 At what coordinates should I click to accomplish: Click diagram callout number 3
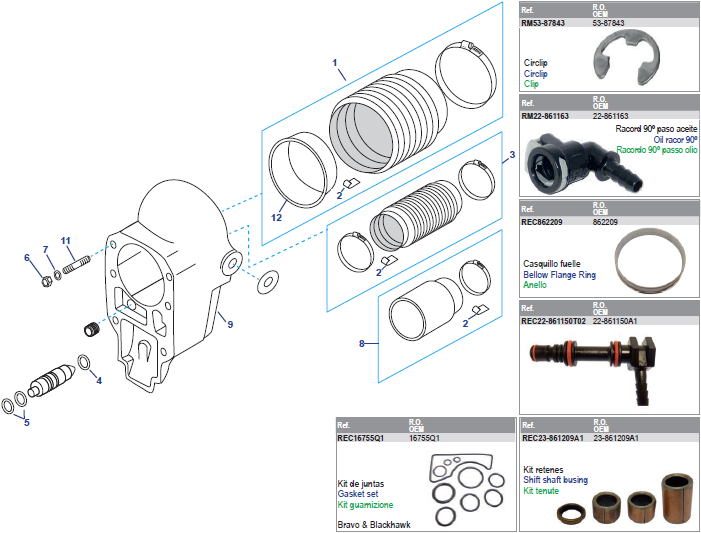pos(512,155)
